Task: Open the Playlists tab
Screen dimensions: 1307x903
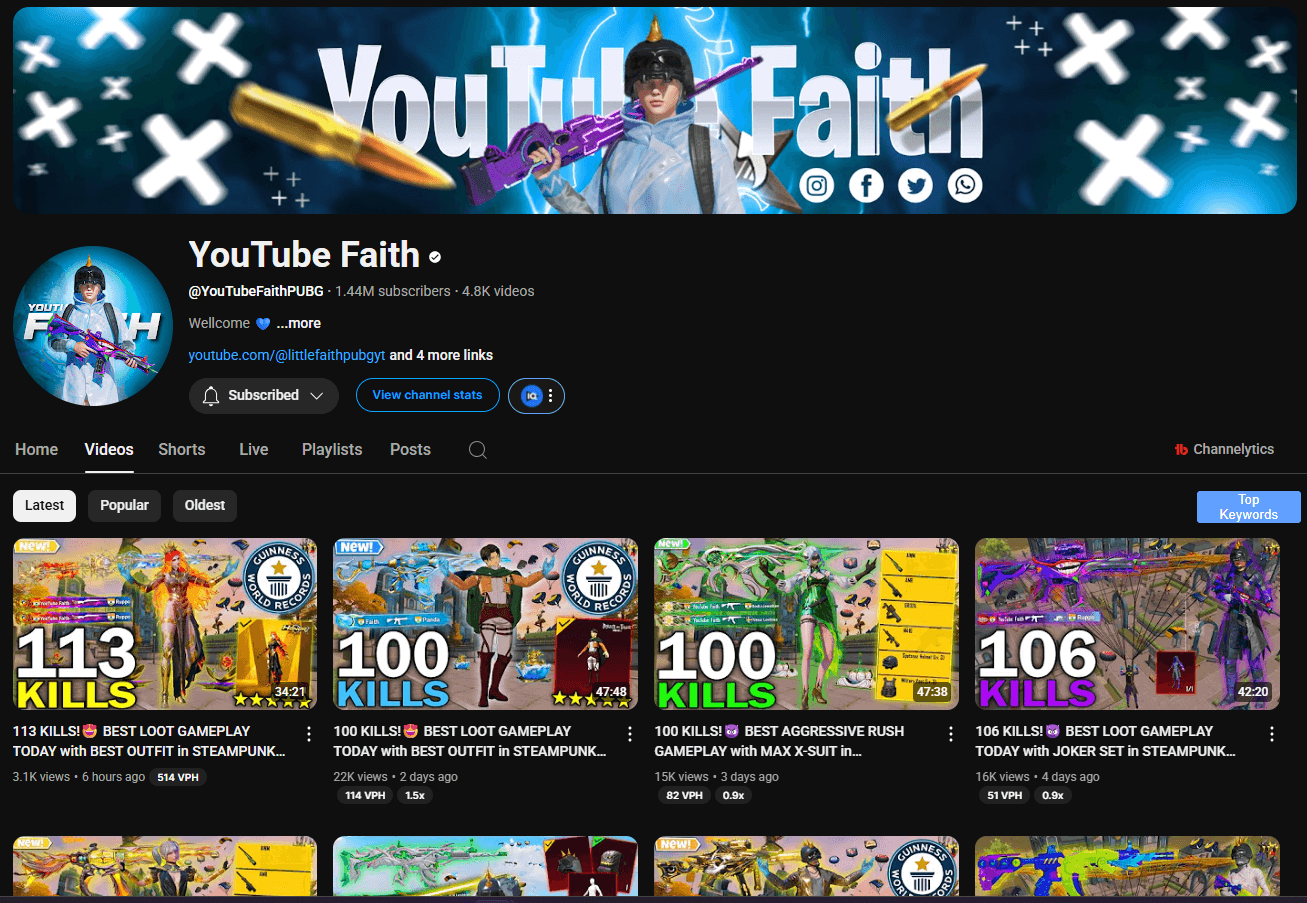Action: (332, 450)
